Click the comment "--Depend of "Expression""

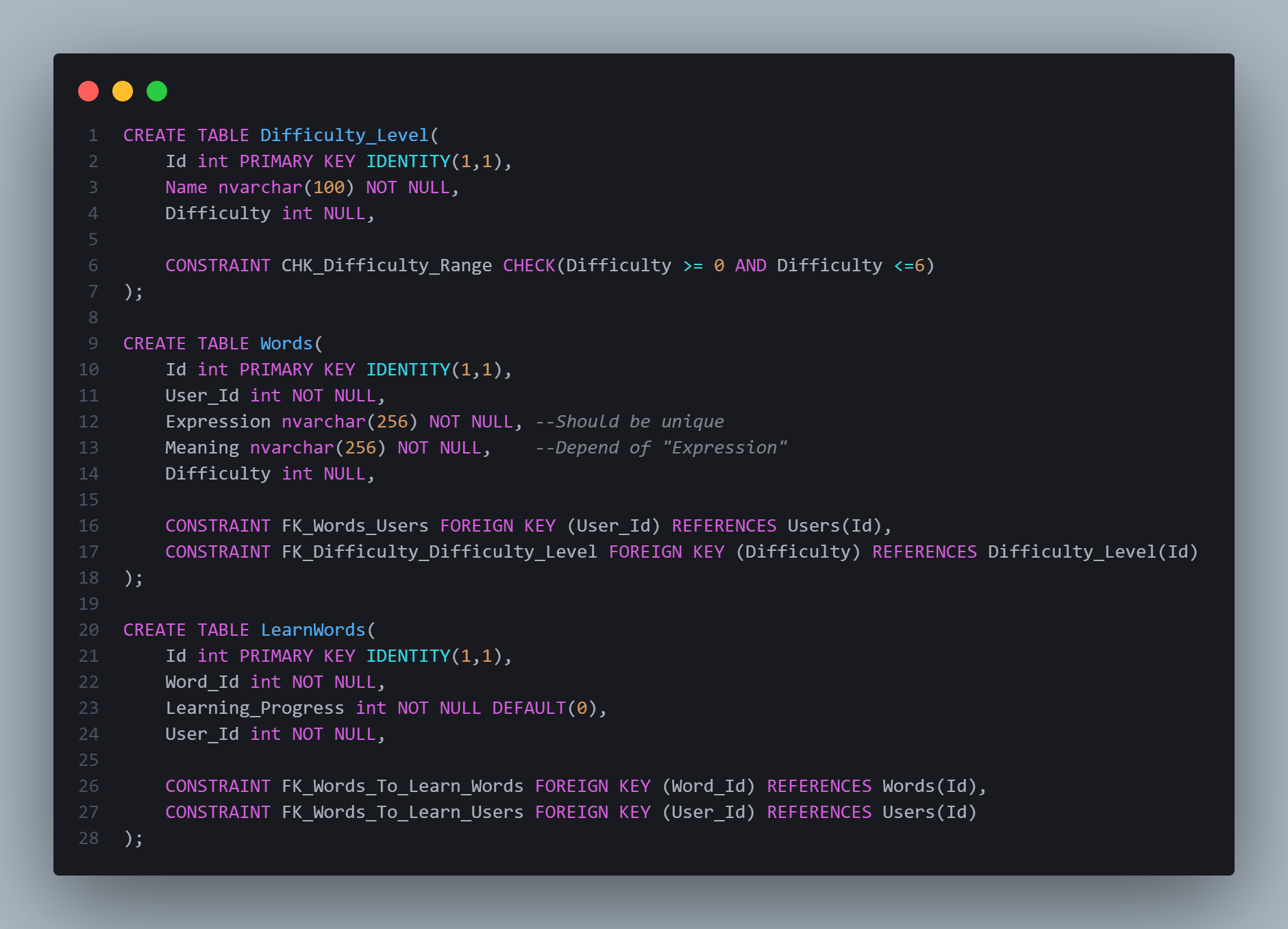[x=661, y=447]
